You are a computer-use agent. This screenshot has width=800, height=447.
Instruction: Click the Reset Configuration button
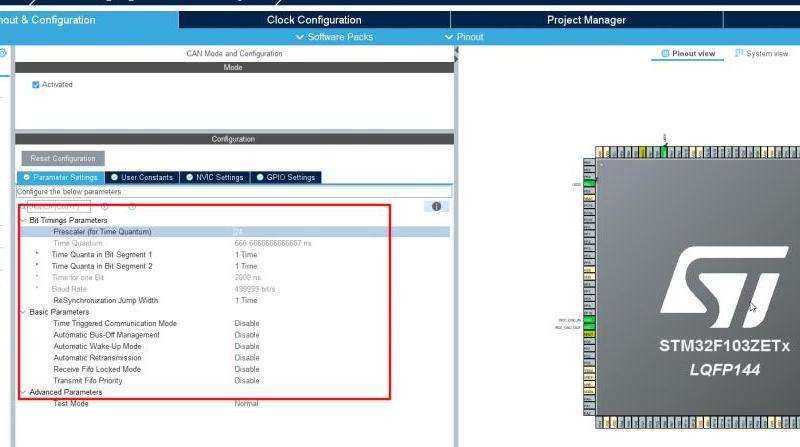click(63, 158)
